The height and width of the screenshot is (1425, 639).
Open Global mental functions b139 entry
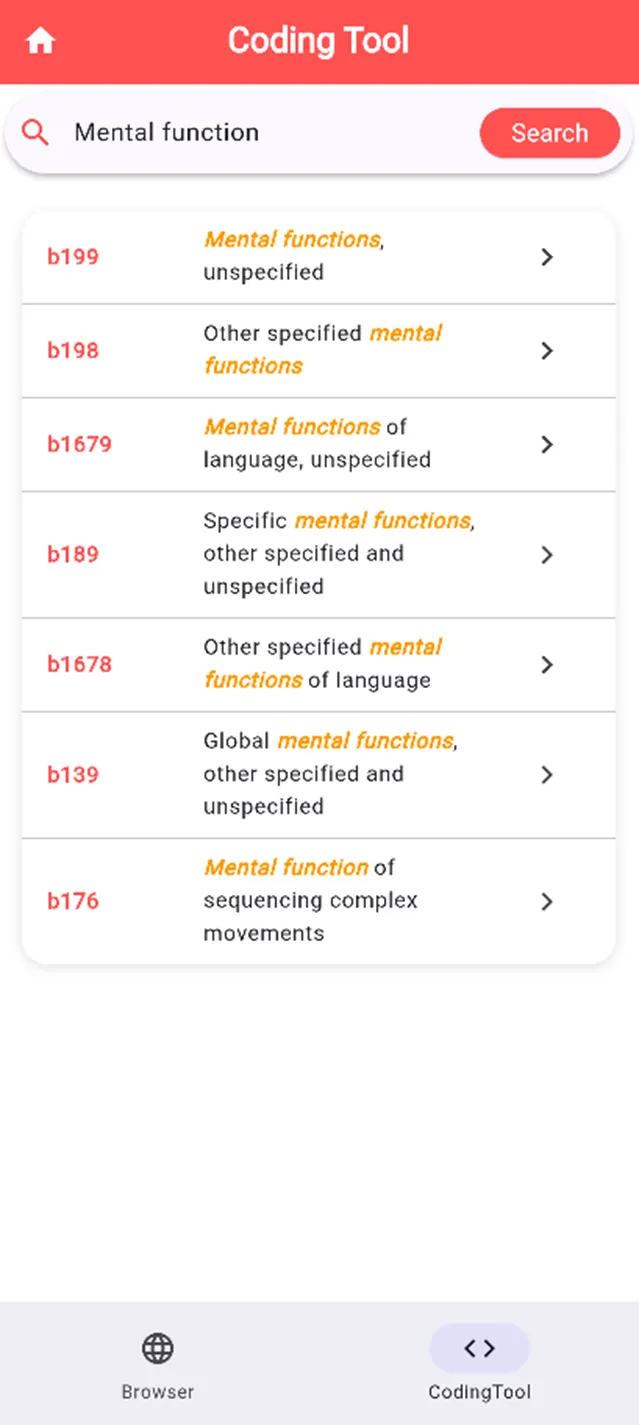328,774
